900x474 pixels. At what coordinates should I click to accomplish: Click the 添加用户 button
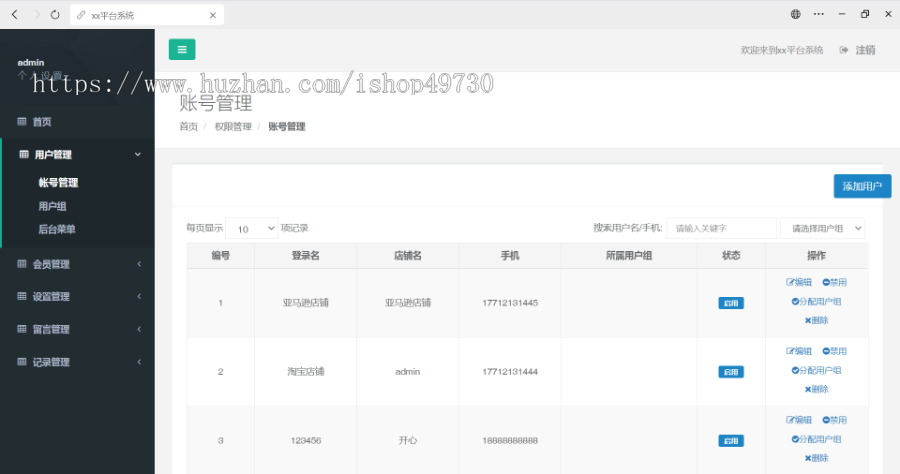coord(862,186)
